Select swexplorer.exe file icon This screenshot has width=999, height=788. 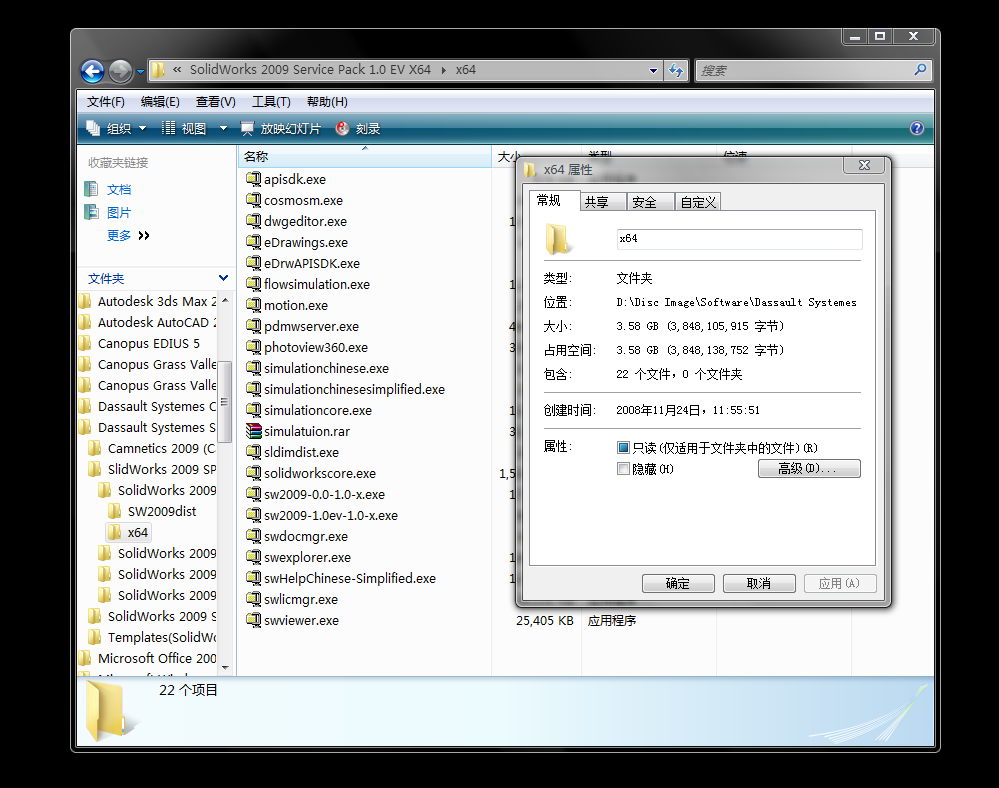point(254,557)
